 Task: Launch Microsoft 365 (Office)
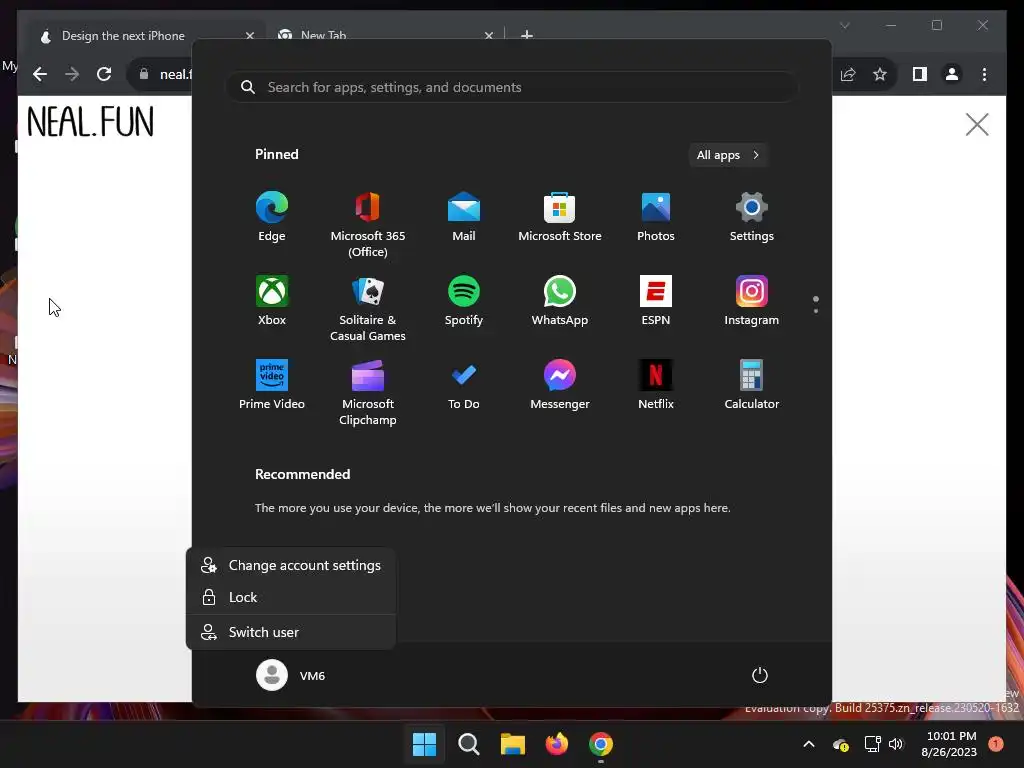point(368,225)
